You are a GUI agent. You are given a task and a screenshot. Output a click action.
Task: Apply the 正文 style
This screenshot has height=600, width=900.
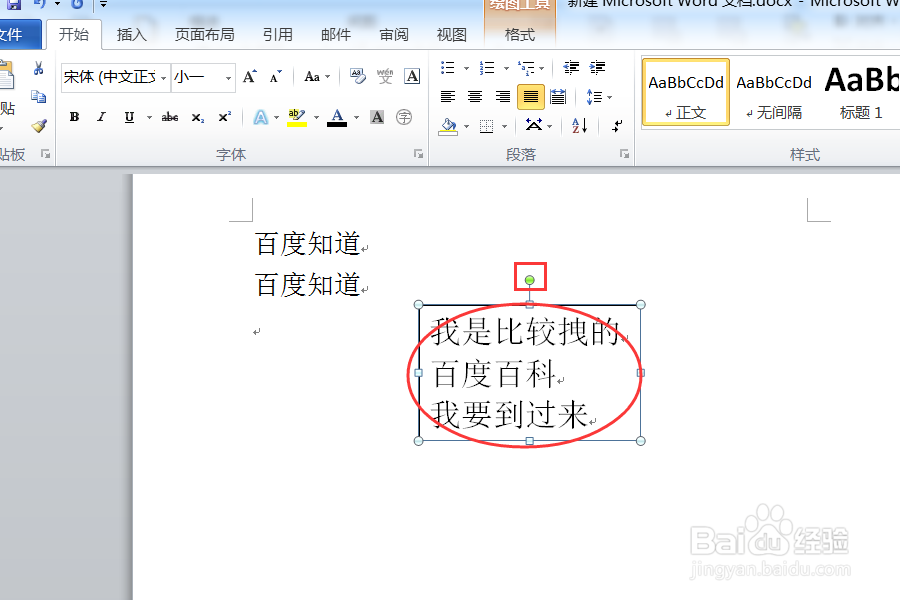(685, 92)
